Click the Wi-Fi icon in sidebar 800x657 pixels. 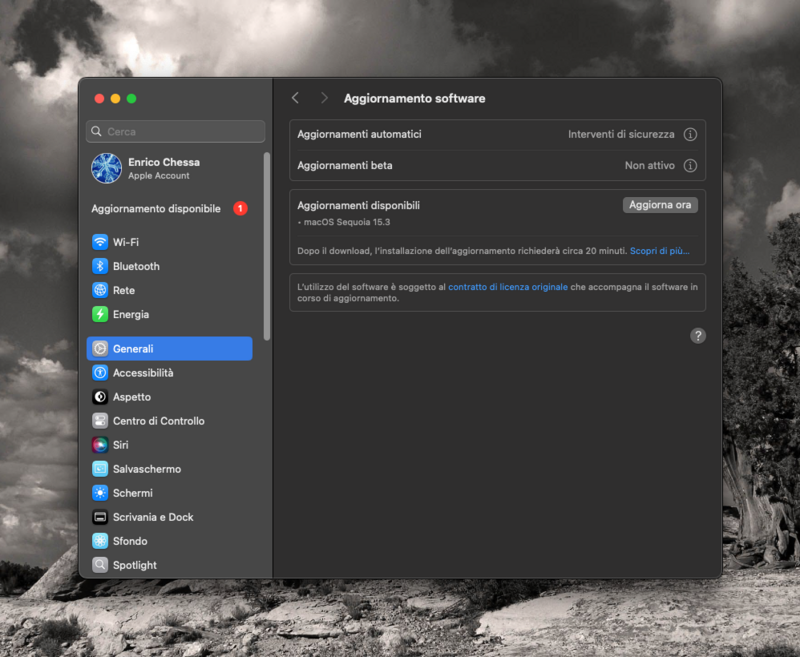[x=100, y=242]
